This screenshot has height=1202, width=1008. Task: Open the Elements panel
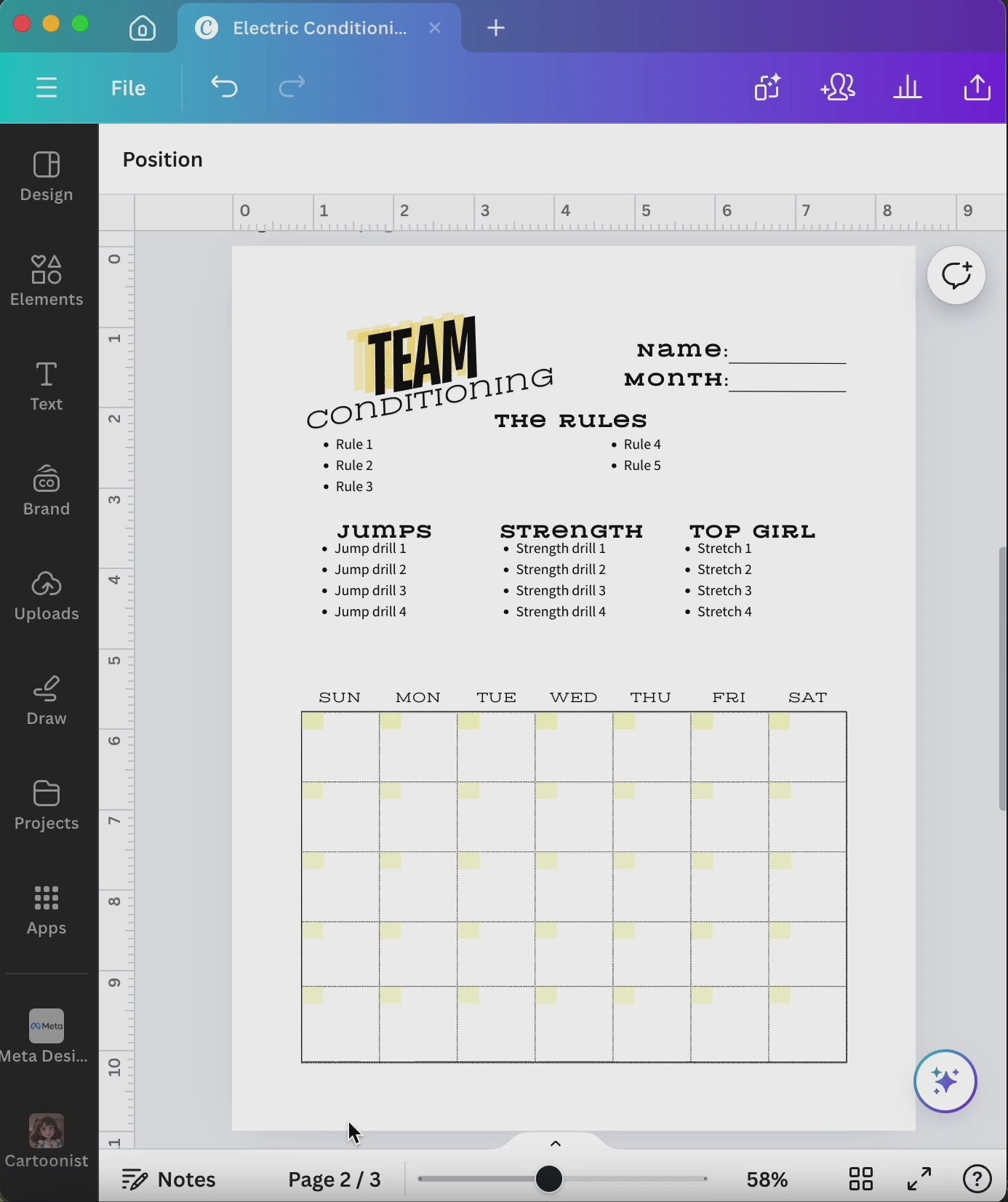point(47,282)
